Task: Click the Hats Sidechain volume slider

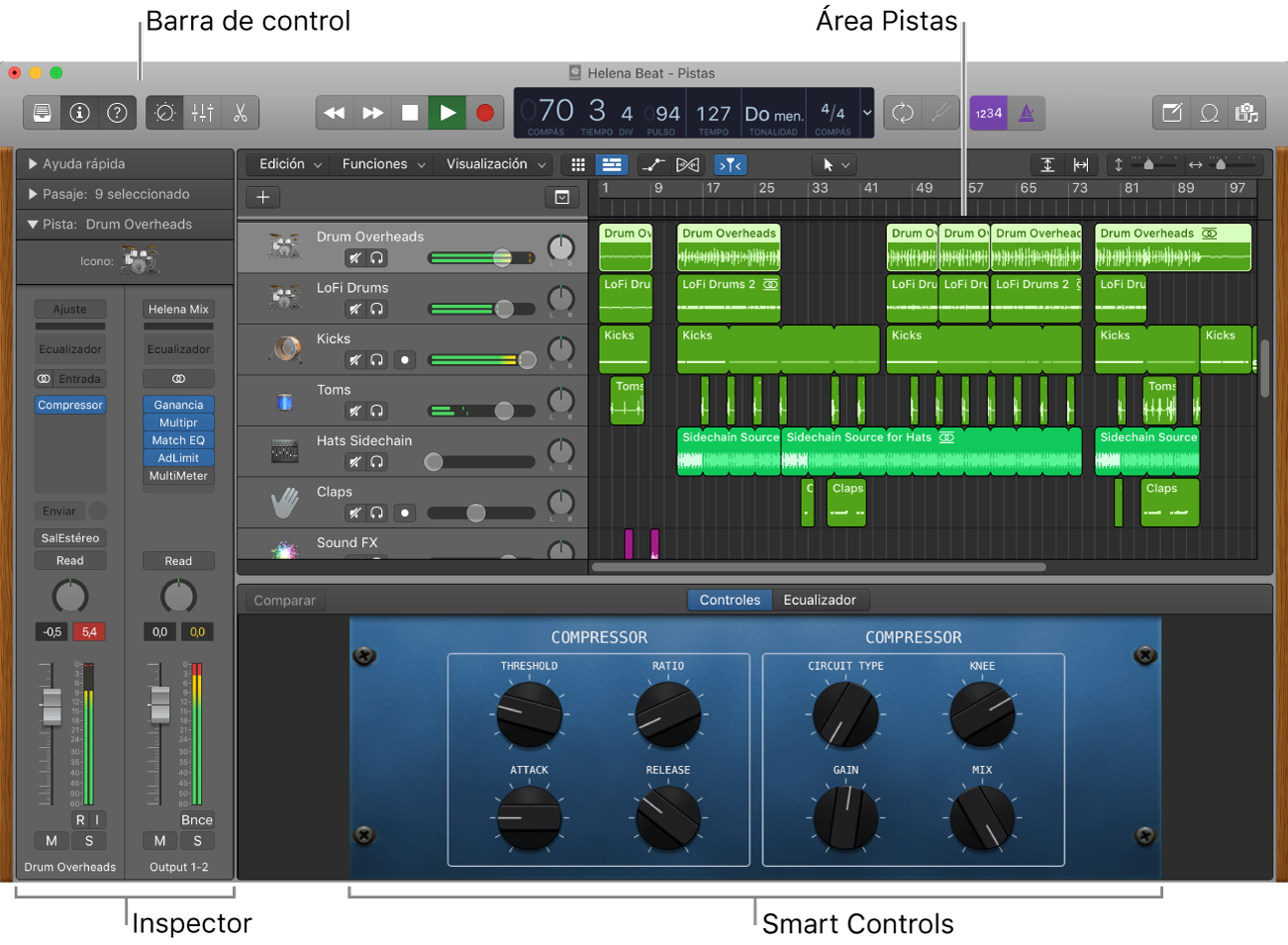Action: (433, 461)
